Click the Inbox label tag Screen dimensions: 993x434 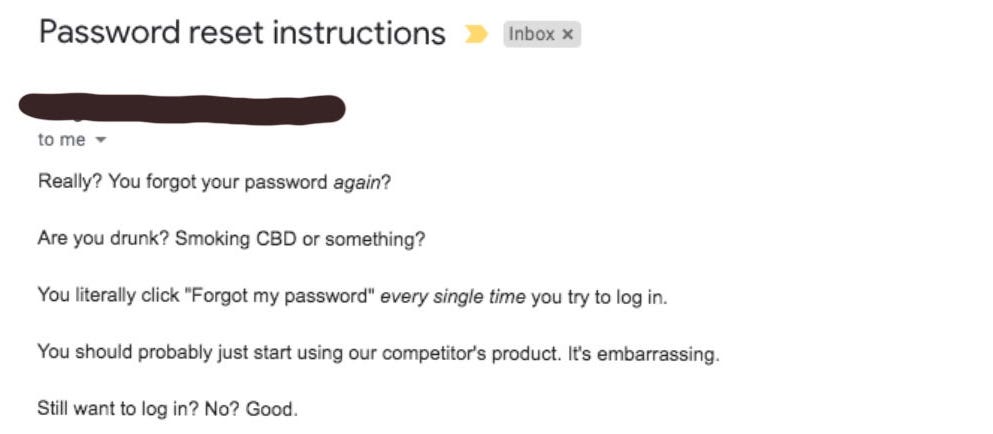tap(531, 34)
